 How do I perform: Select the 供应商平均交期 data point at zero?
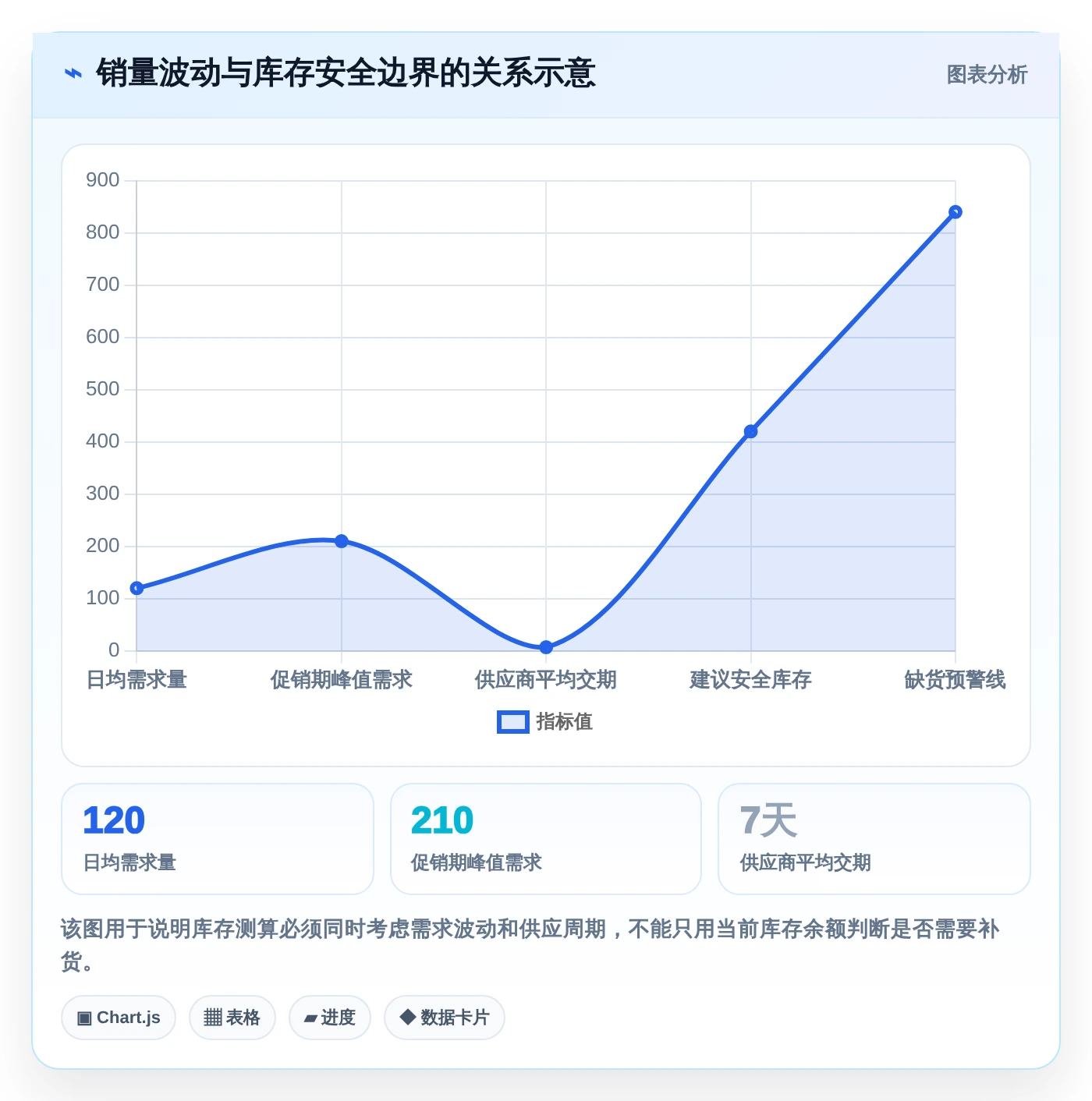tap(546, 647)
